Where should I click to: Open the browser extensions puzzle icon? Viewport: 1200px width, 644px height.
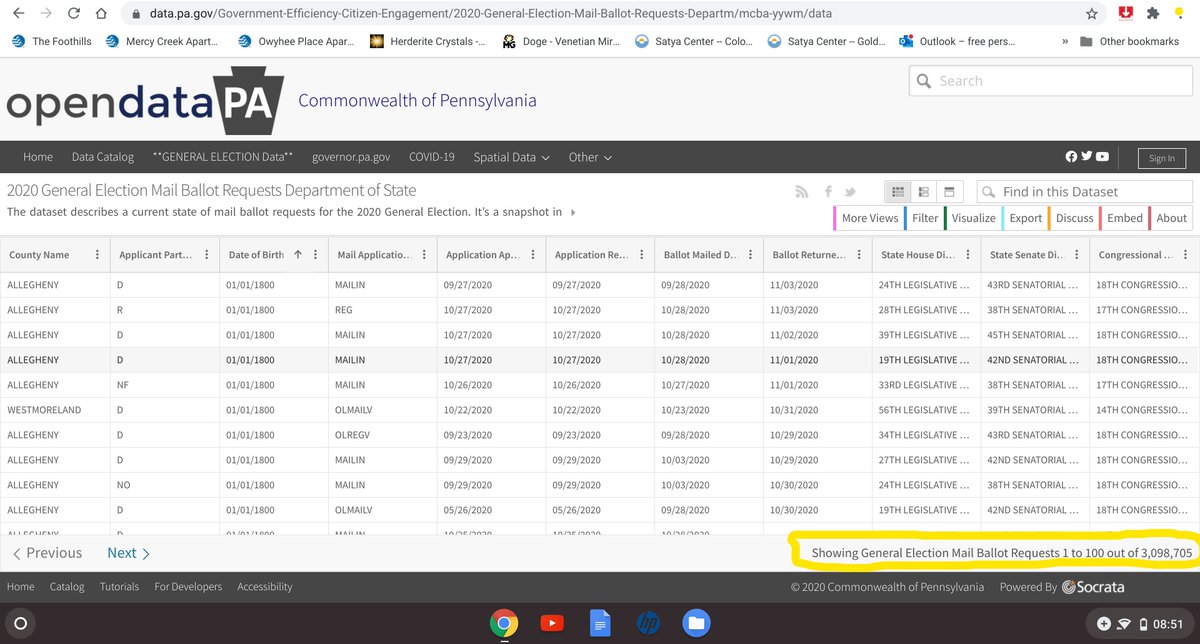coord(1155,14)
